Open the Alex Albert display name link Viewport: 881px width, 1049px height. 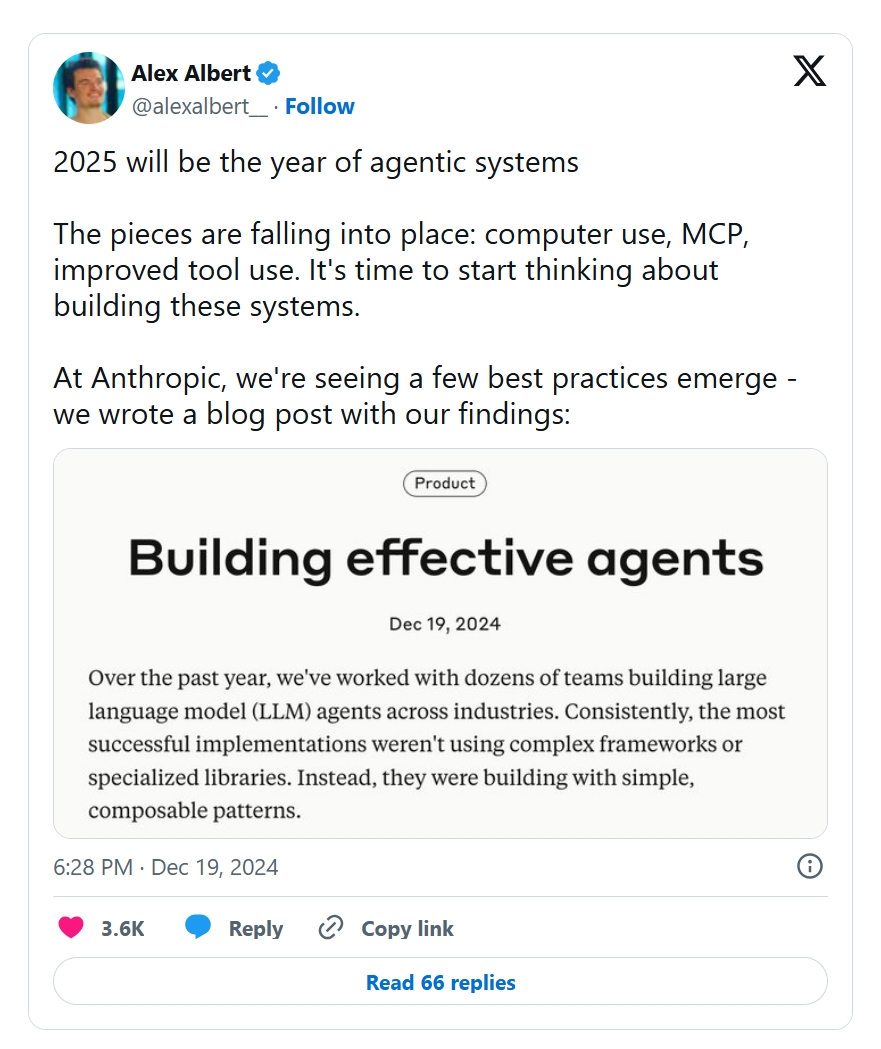coord(191,73)
